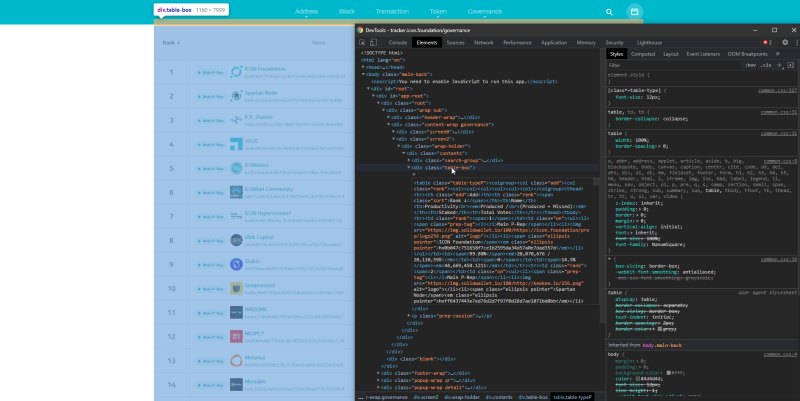800x401 pixels.
Task: Click the Transaction link in tracker header
Action: pos(392,11)
